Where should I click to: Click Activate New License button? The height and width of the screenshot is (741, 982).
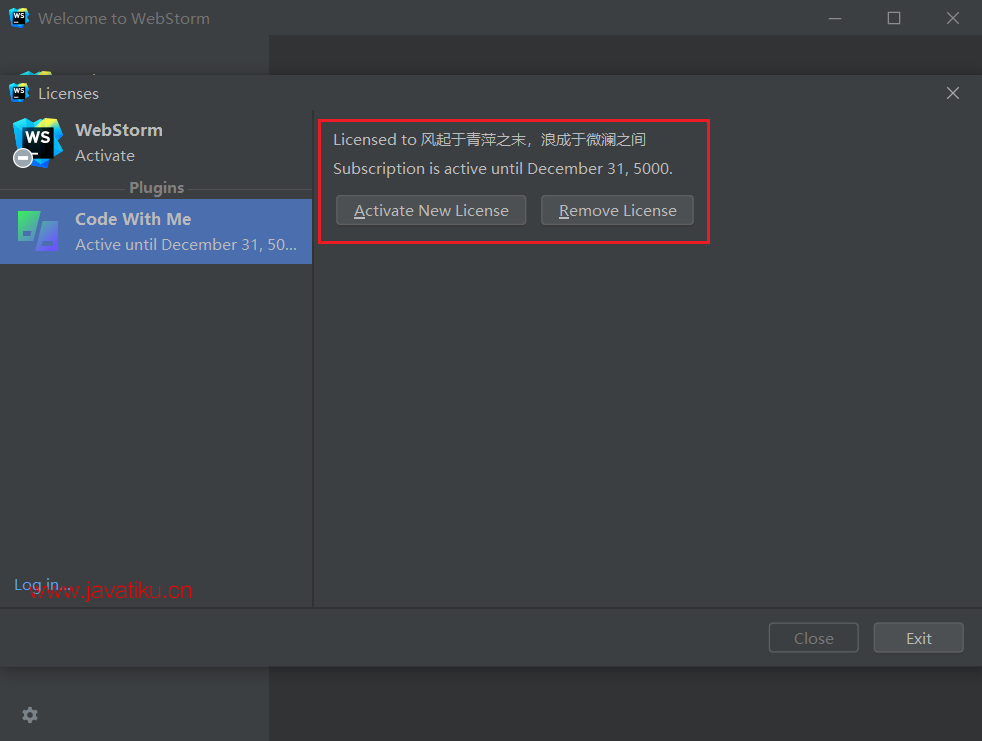(x=431, y=210)
